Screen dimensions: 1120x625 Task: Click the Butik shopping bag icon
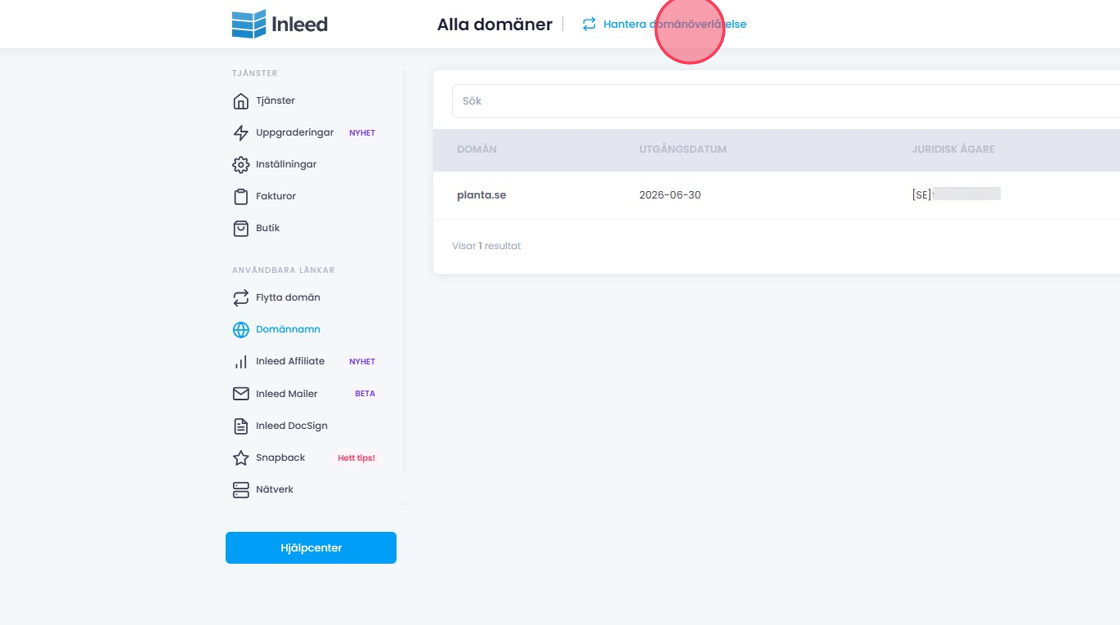(x=241, y=229)
